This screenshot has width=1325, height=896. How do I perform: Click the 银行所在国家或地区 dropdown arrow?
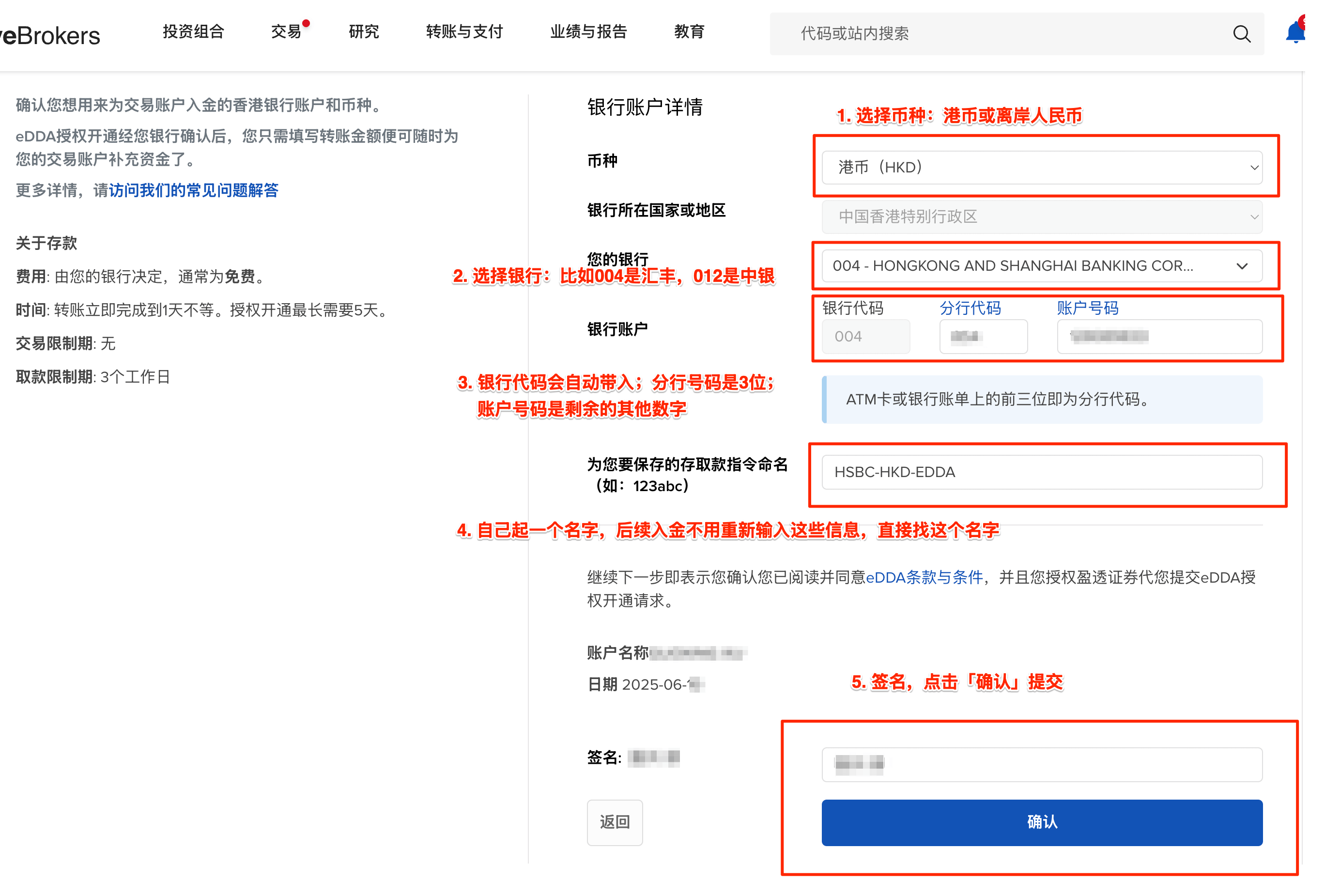click(x=1254, y=216)
